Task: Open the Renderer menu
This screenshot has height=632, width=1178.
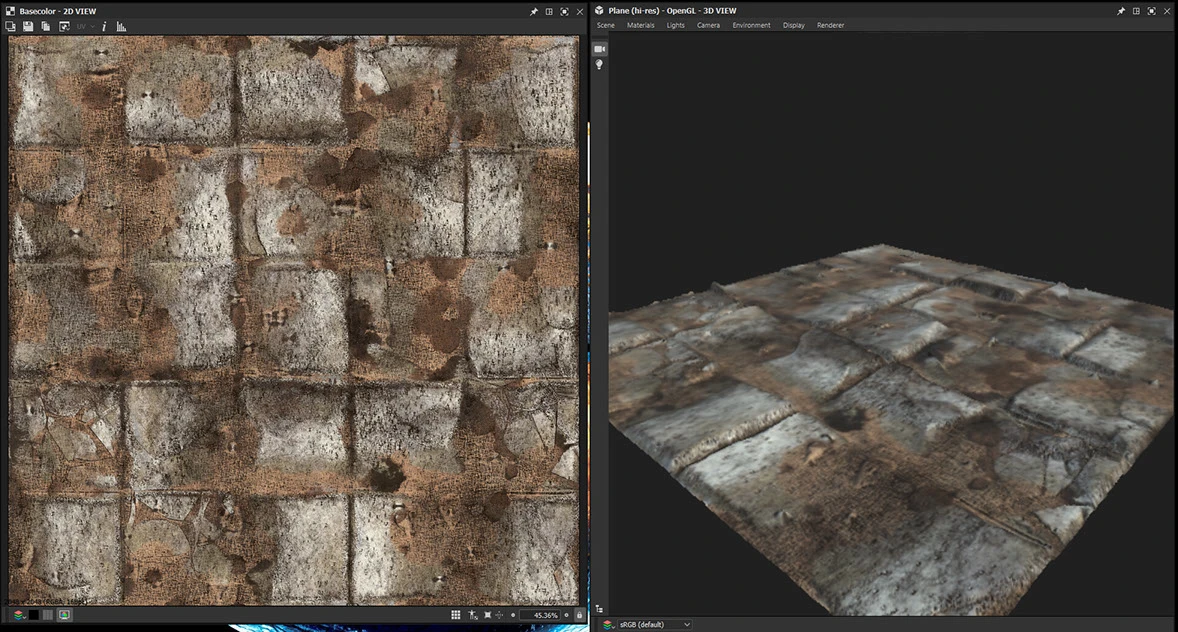Action: [830, 25]
